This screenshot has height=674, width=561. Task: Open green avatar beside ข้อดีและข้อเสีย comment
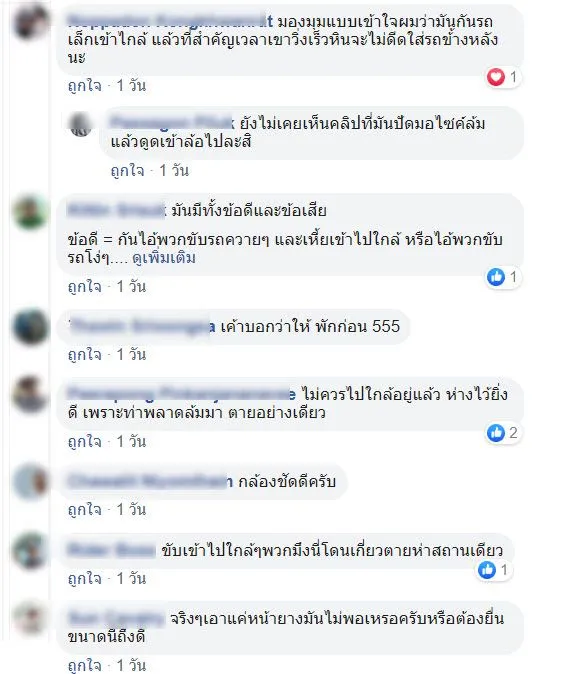point(30,212)
